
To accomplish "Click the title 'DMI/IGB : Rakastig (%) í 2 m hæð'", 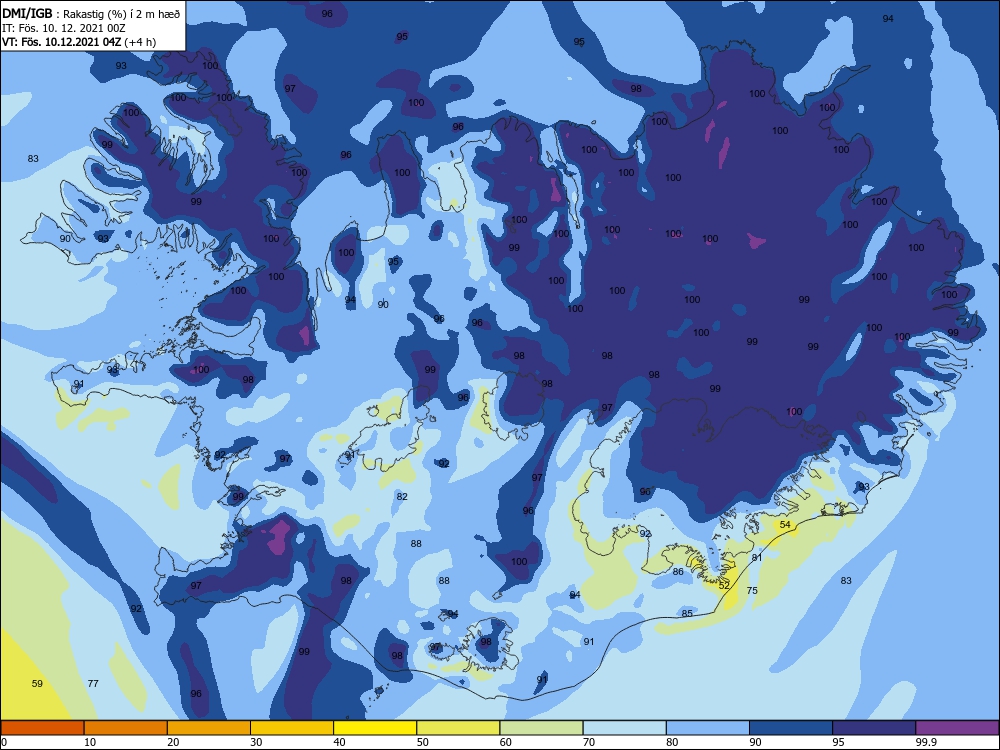I will point(91,13).
